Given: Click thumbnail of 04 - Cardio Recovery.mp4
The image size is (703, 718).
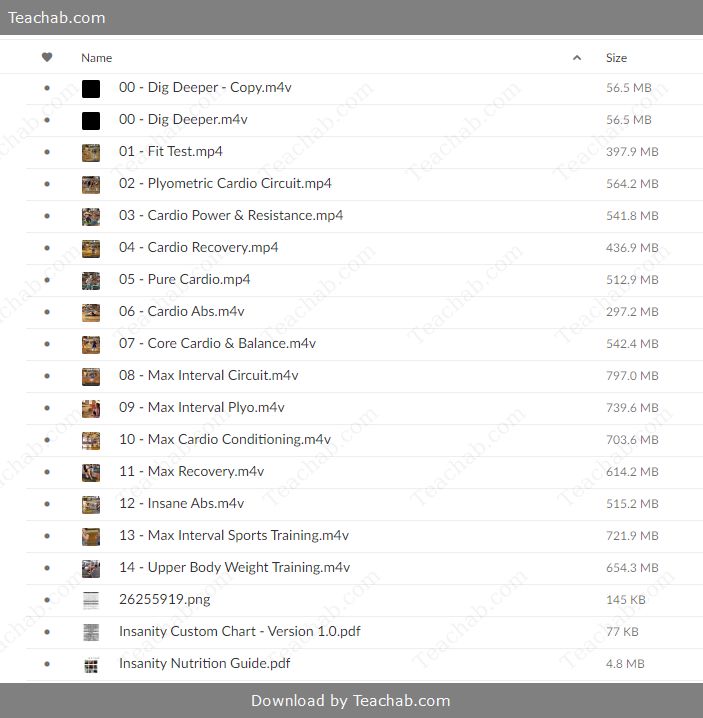Looking at the screenshot, I should point(91,249).
